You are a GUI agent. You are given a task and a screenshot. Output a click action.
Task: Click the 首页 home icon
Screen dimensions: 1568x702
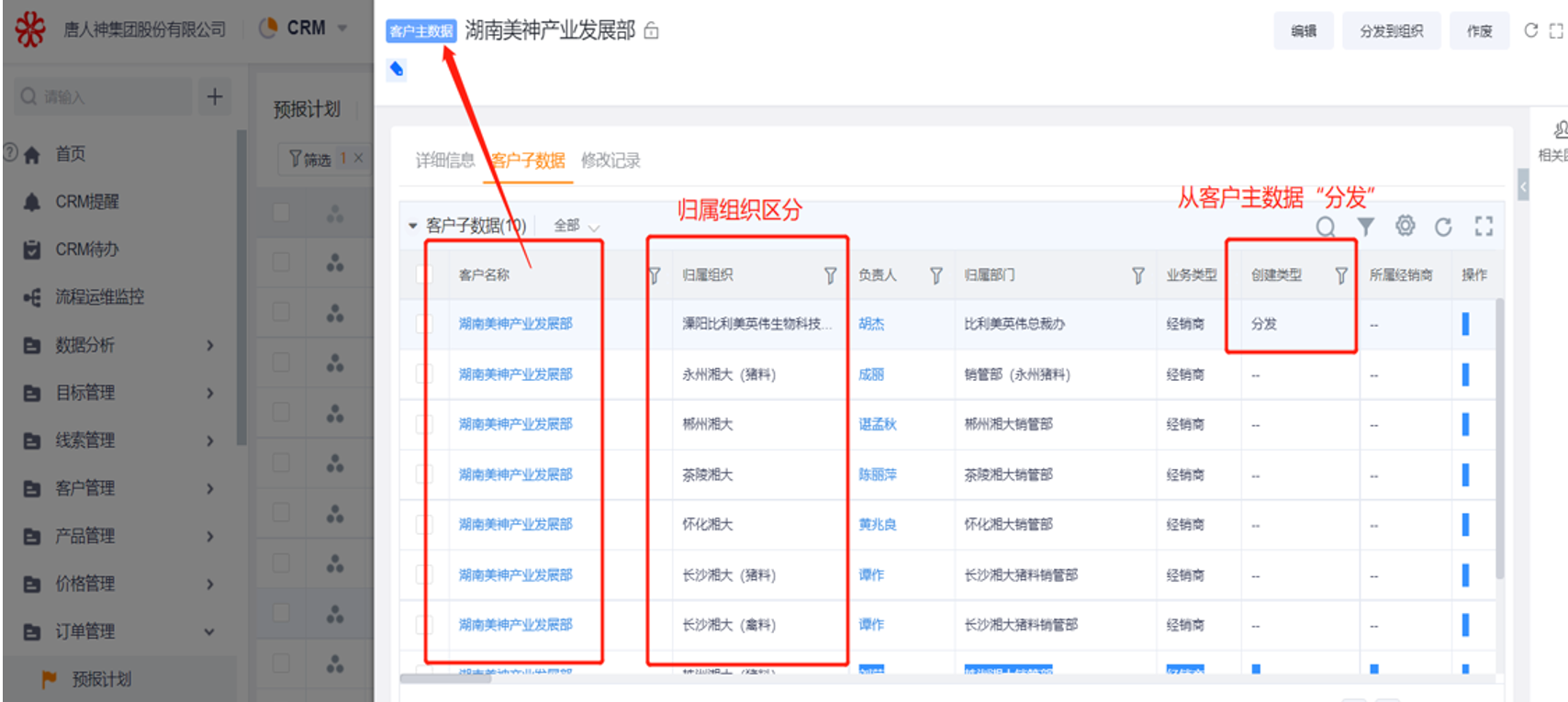point(32,154)
